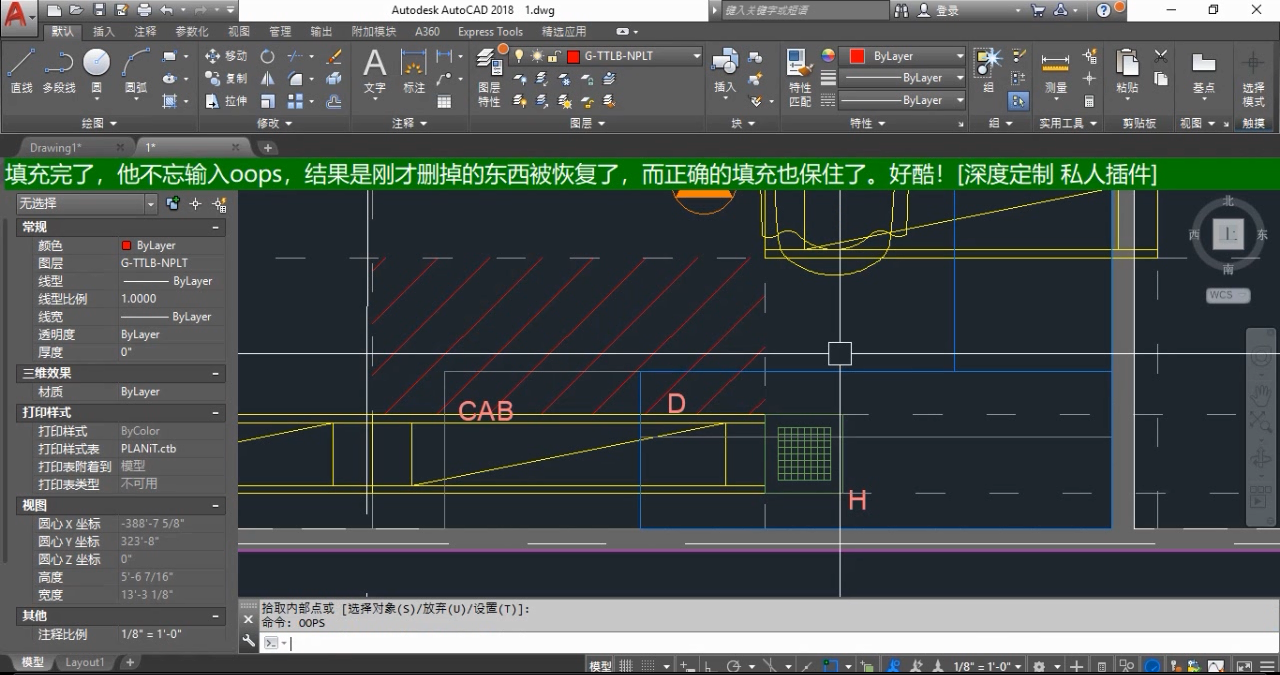Collapse the Plot Style (打印样式) section
The height and width of the screenshot is (675, 1280).
click(x=215, y=413)
